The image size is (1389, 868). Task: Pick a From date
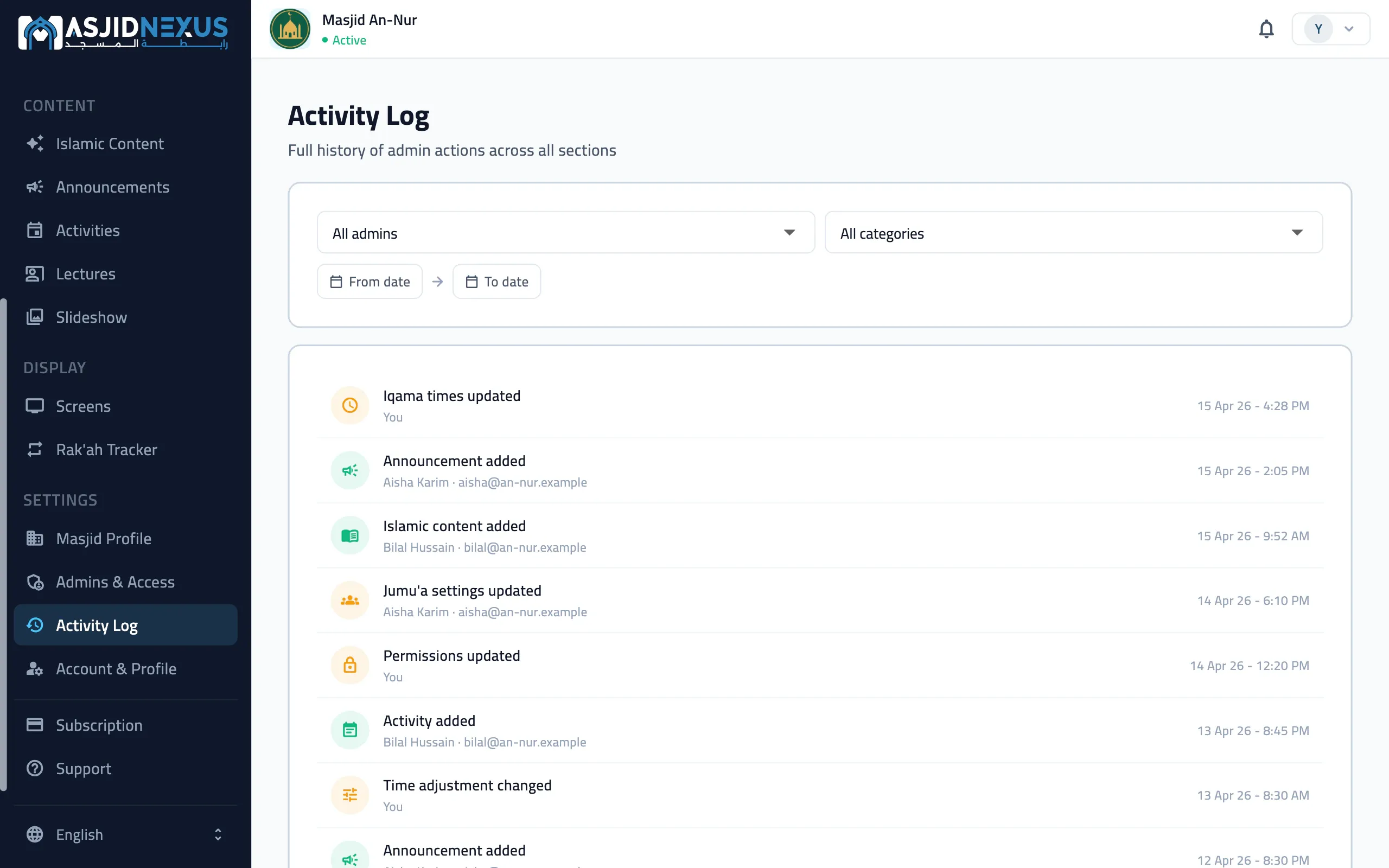pyautogui.click(x=369, y=282)
